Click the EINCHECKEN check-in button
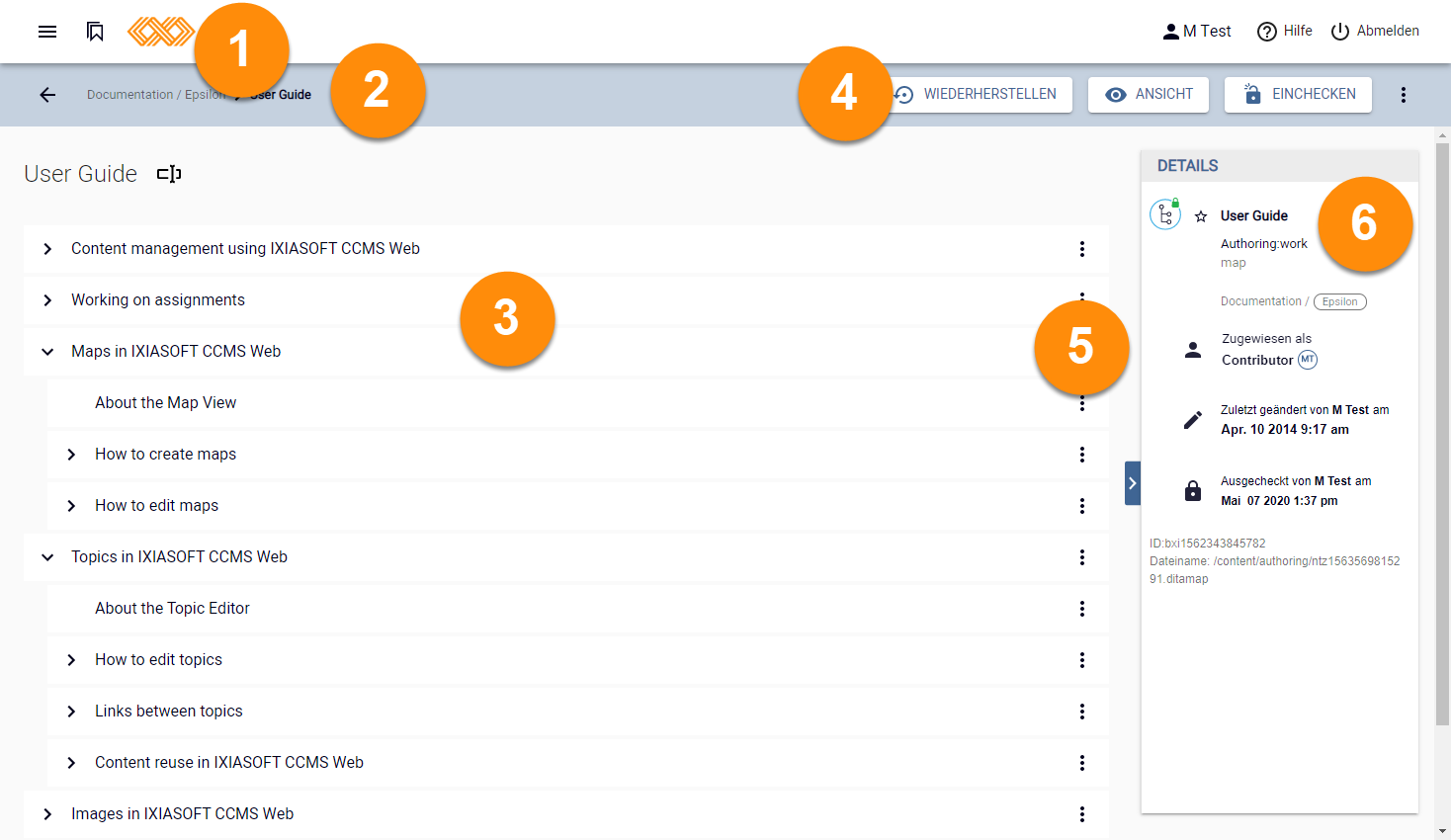Screen dimensions: 1451x840 tap(1298, 95)
